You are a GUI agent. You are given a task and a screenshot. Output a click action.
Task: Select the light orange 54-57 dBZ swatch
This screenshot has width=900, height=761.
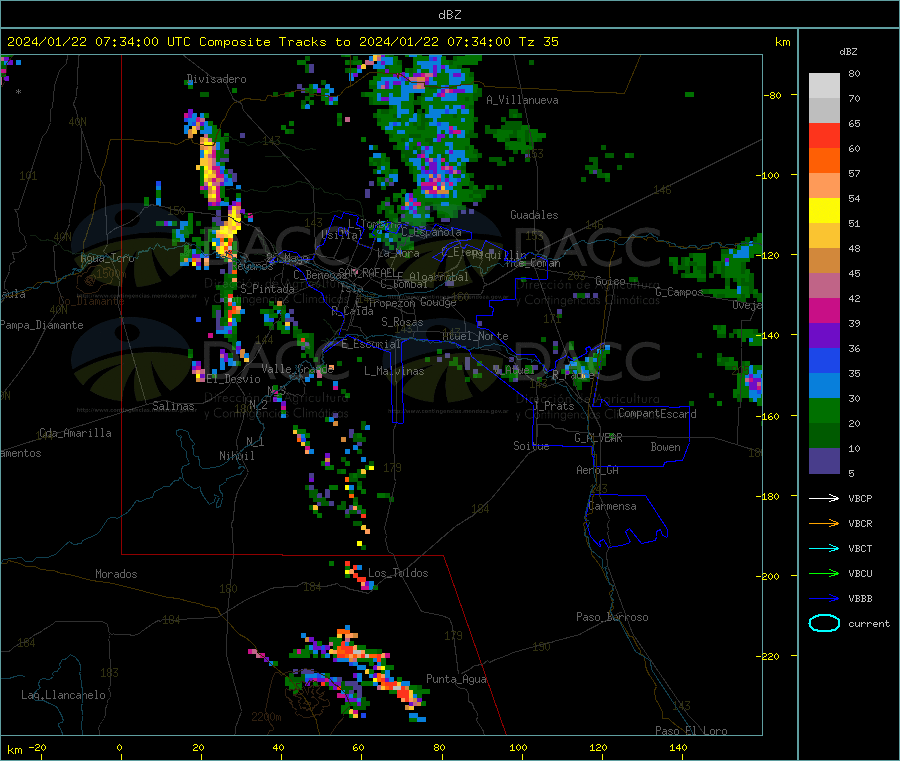coord(824,186)
